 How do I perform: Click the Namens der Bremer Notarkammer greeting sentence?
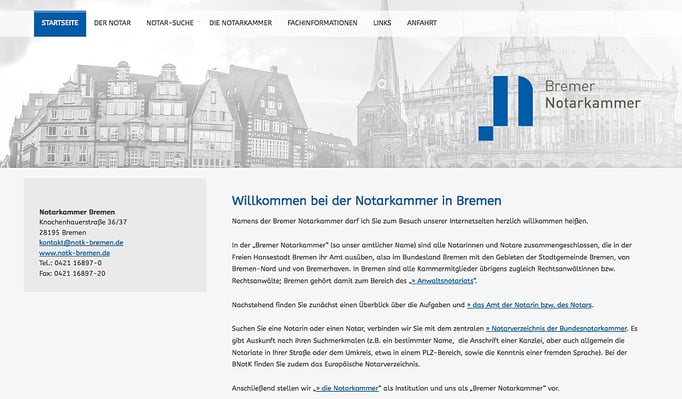[410, 221]
